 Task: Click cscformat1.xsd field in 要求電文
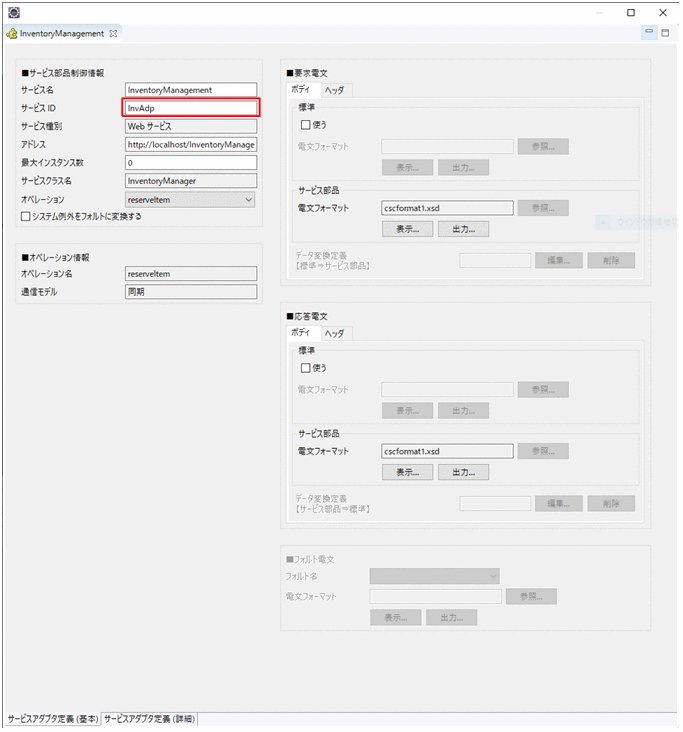(x=447, y=208)
